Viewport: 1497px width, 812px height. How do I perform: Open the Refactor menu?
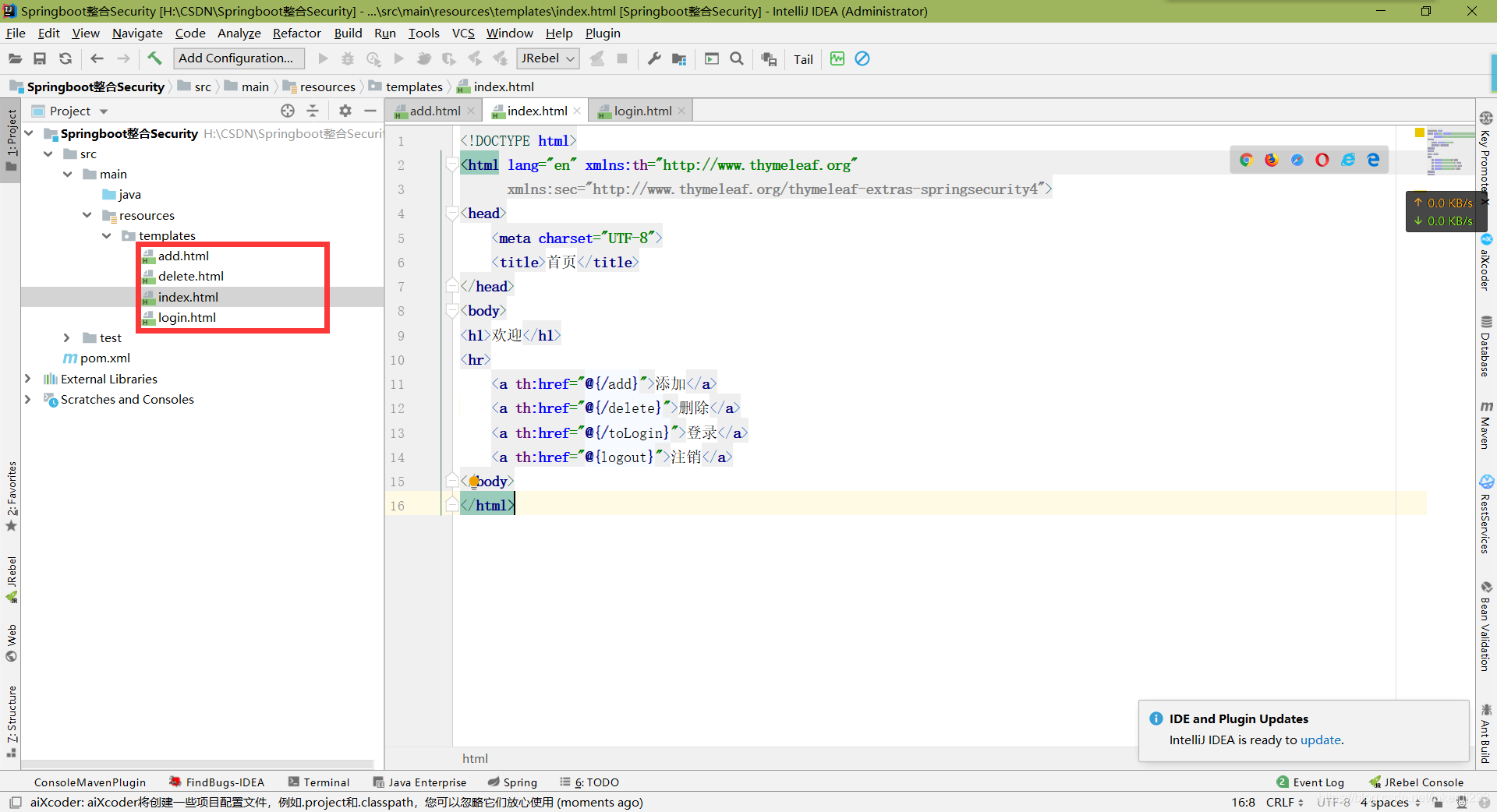pos(296,33)
